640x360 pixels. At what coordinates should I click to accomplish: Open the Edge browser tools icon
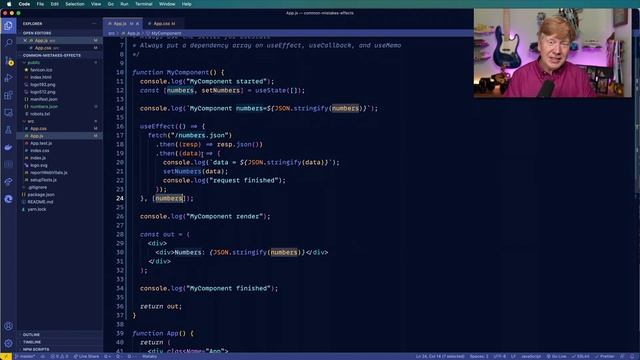click(x=8, y=199)
